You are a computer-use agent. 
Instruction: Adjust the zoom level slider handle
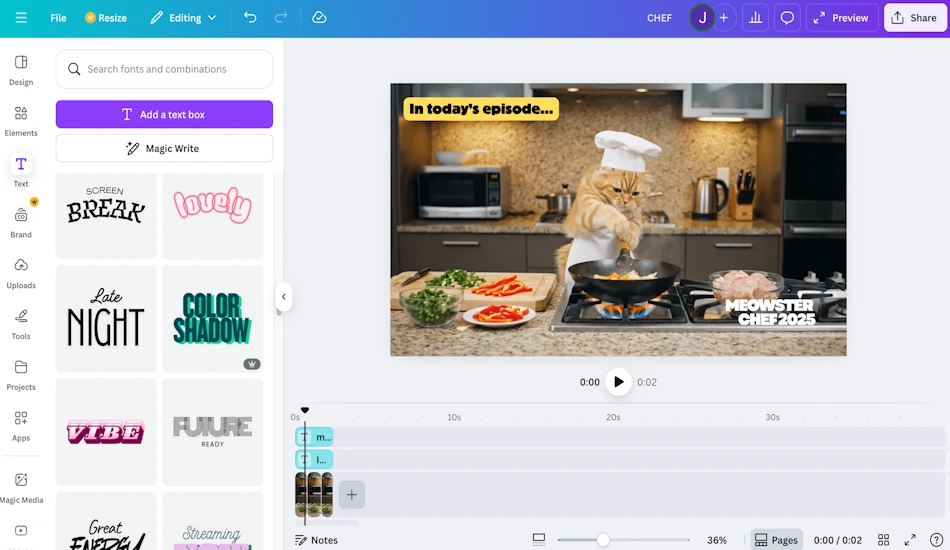pos(602,540)
